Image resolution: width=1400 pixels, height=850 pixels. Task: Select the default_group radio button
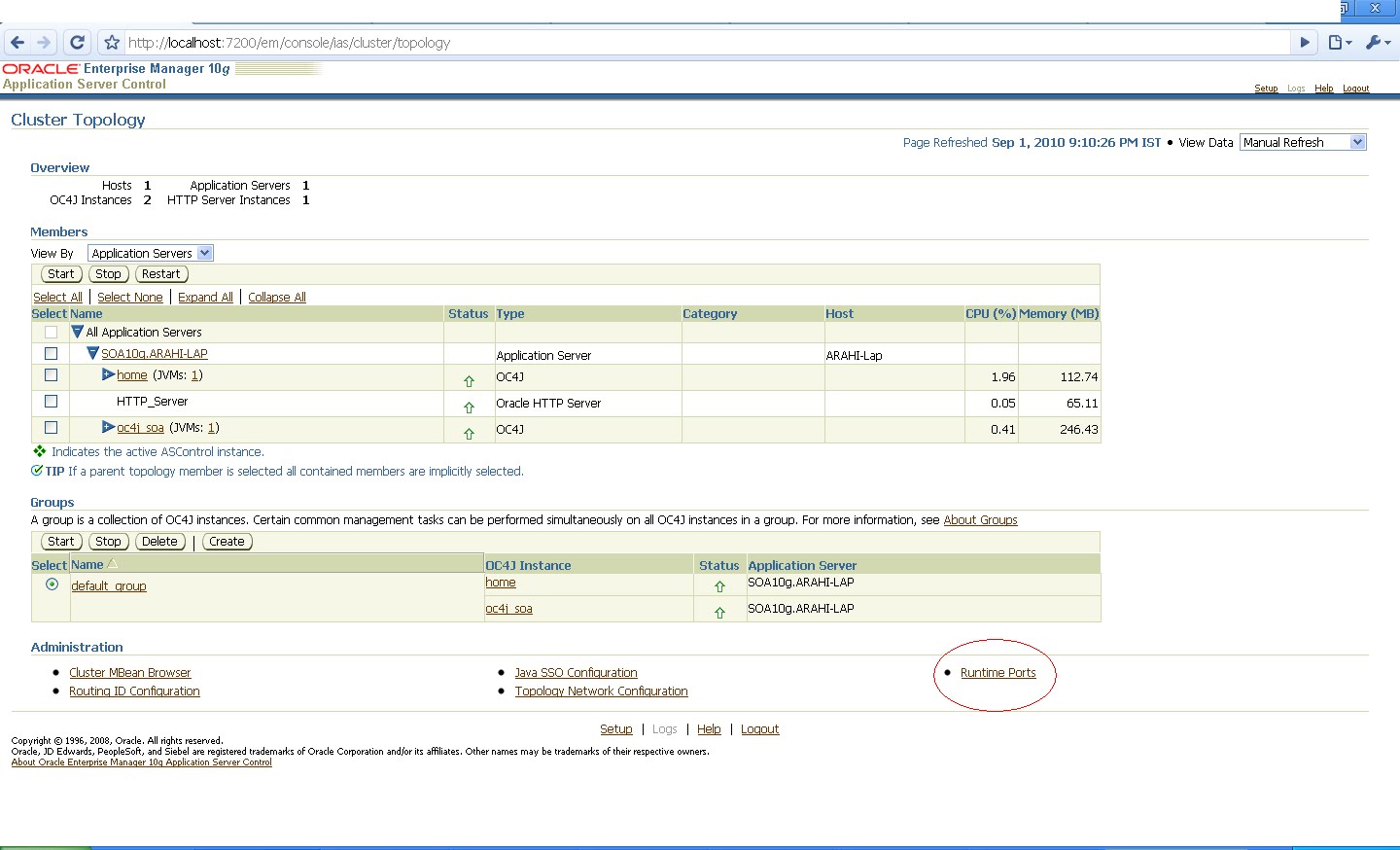52,584
